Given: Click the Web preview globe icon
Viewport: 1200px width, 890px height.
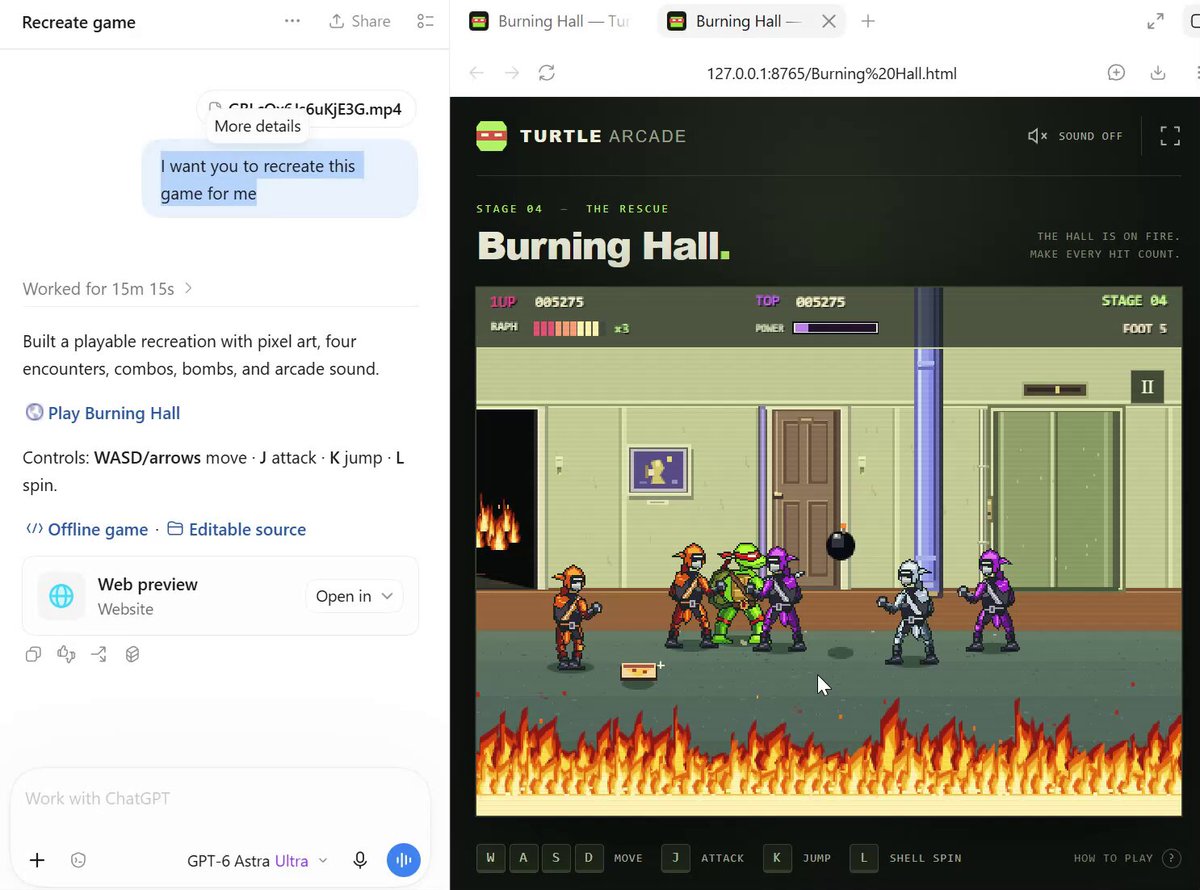Looking at the screenshot, I should 61,596.
